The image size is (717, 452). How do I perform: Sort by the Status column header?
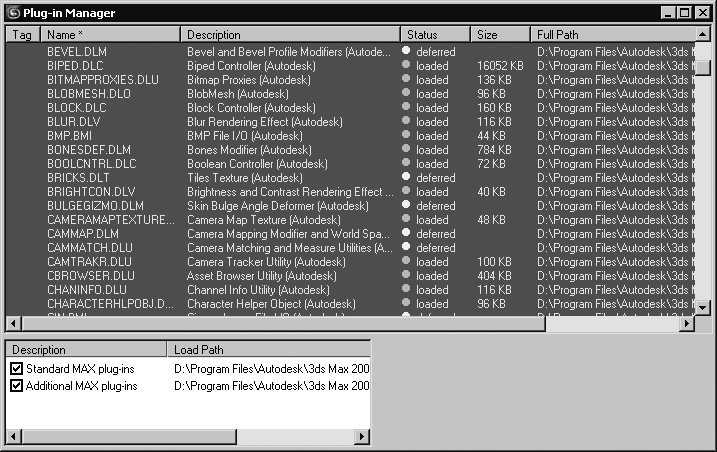(x=436, y=35)
